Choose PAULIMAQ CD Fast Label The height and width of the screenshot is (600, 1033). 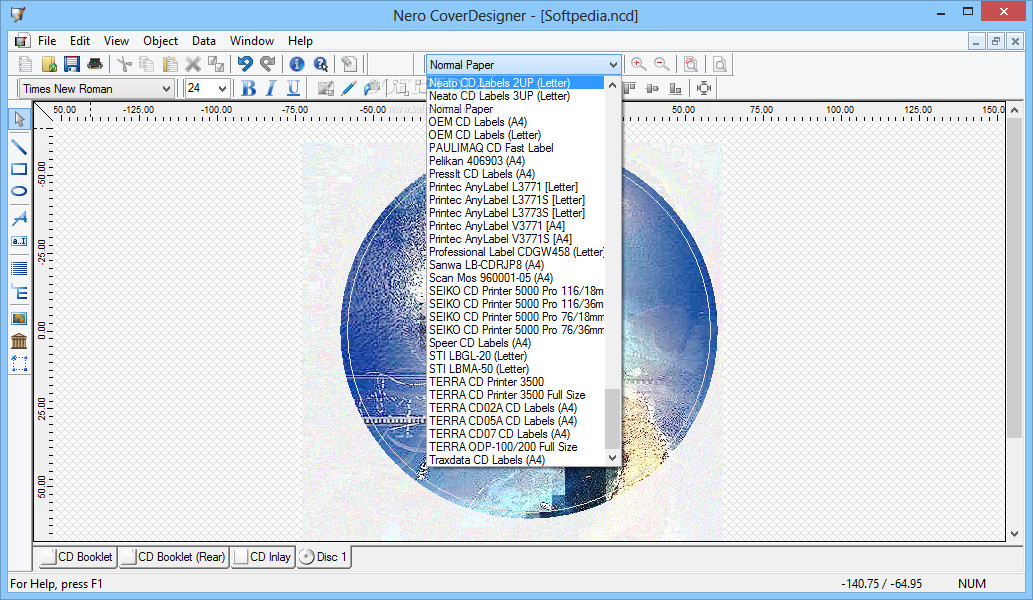point(515,148)
